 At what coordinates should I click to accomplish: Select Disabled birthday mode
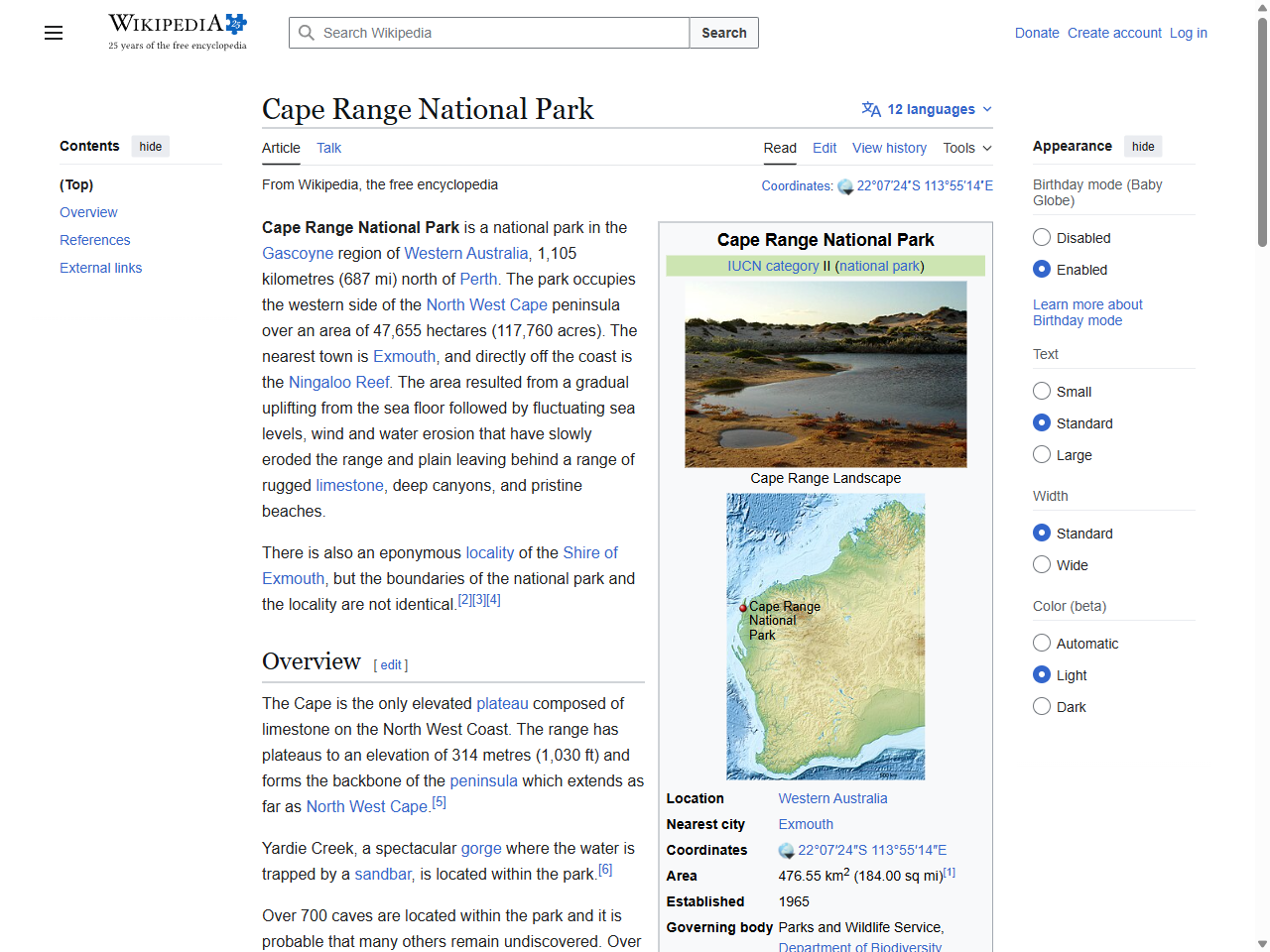[x=1042, y=237]
